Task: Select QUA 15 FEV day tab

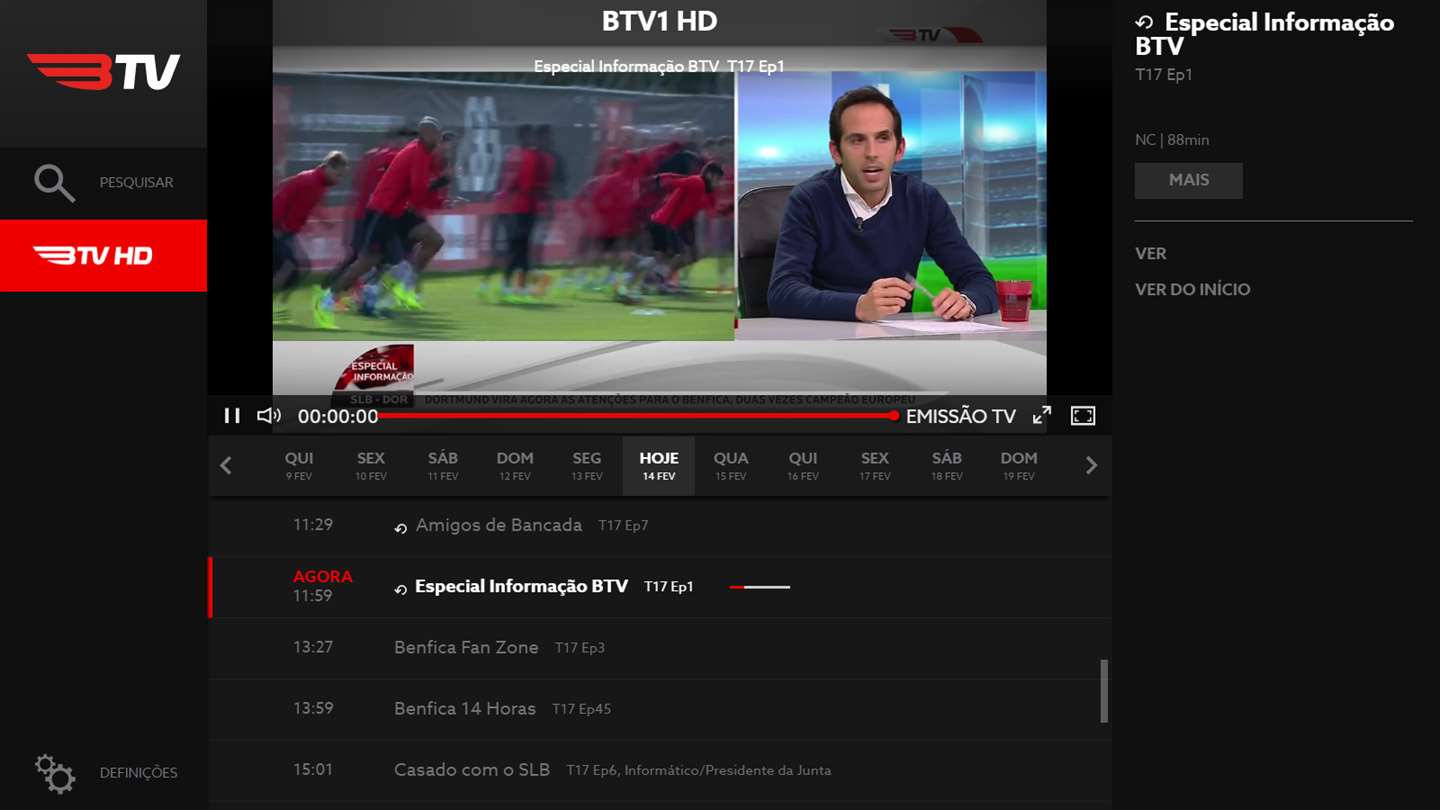Action: (731, 466)
